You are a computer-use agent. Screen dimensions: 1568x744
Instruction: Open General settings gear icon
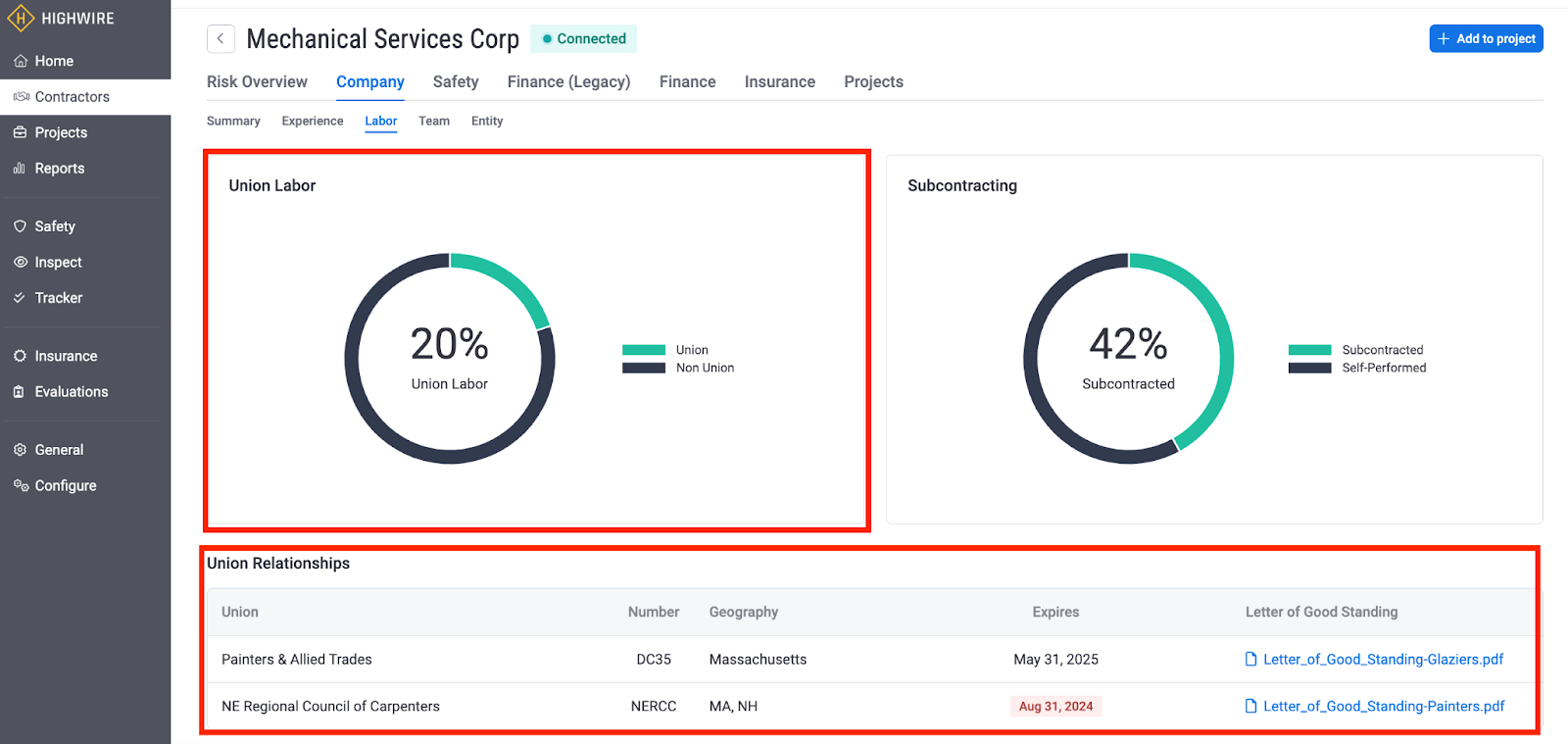point(20,450)
